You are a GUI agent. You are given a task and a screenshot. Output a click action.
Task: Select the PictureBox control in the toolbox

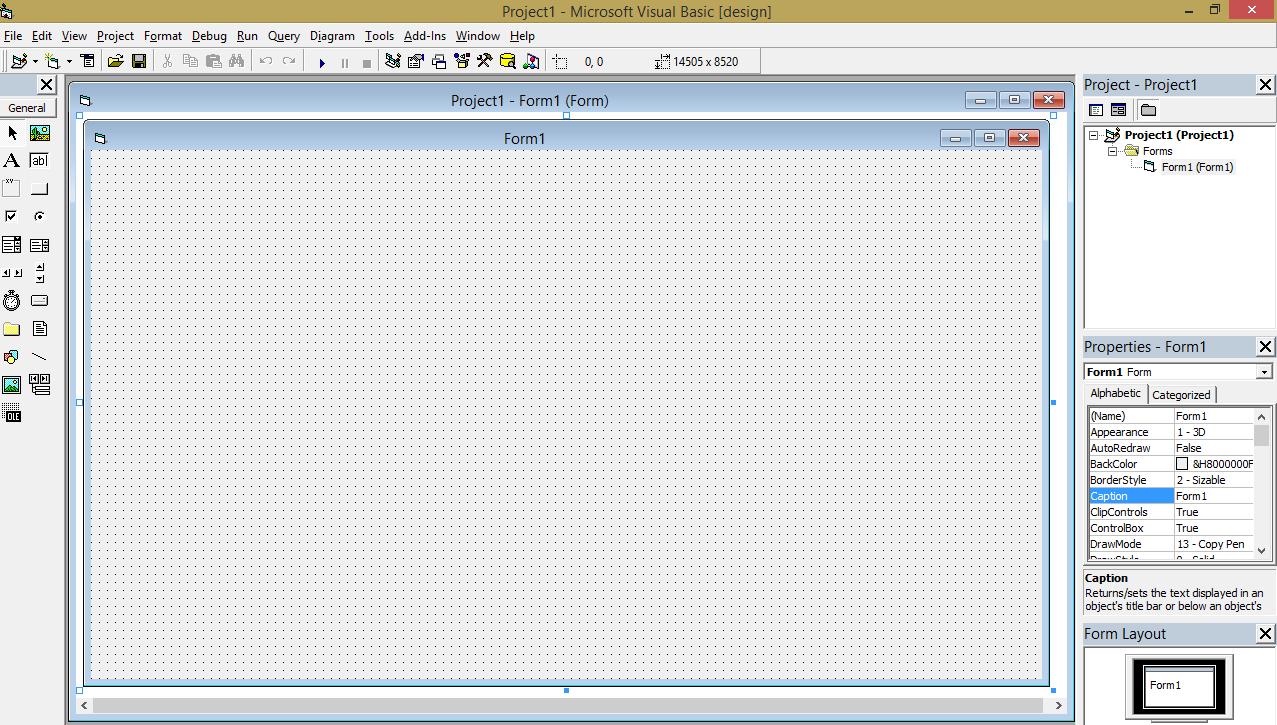coord(40,132)
